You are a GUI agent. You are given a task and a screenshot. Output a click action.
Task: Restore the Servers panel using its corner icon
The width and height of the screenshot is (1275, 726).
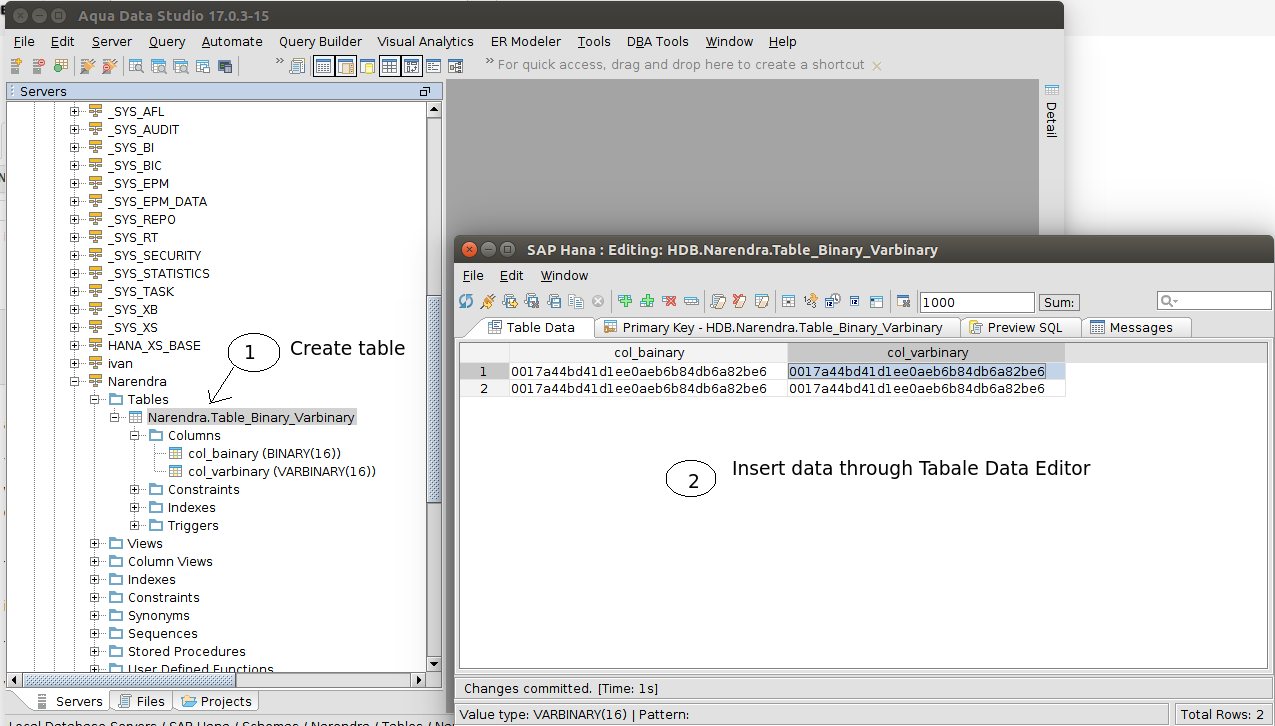pos(425,91)
